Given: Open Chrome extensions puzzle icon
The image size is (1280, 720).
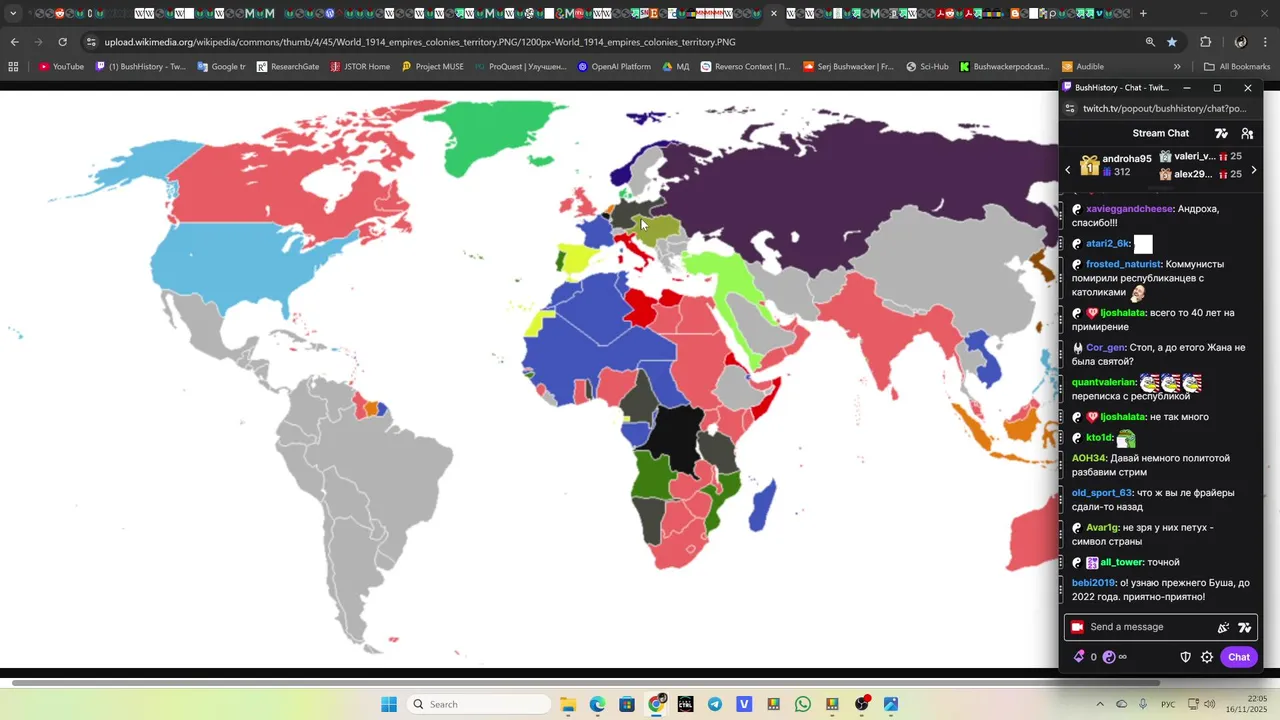Looking at the screenshot, I should [x=1205, y=42].
